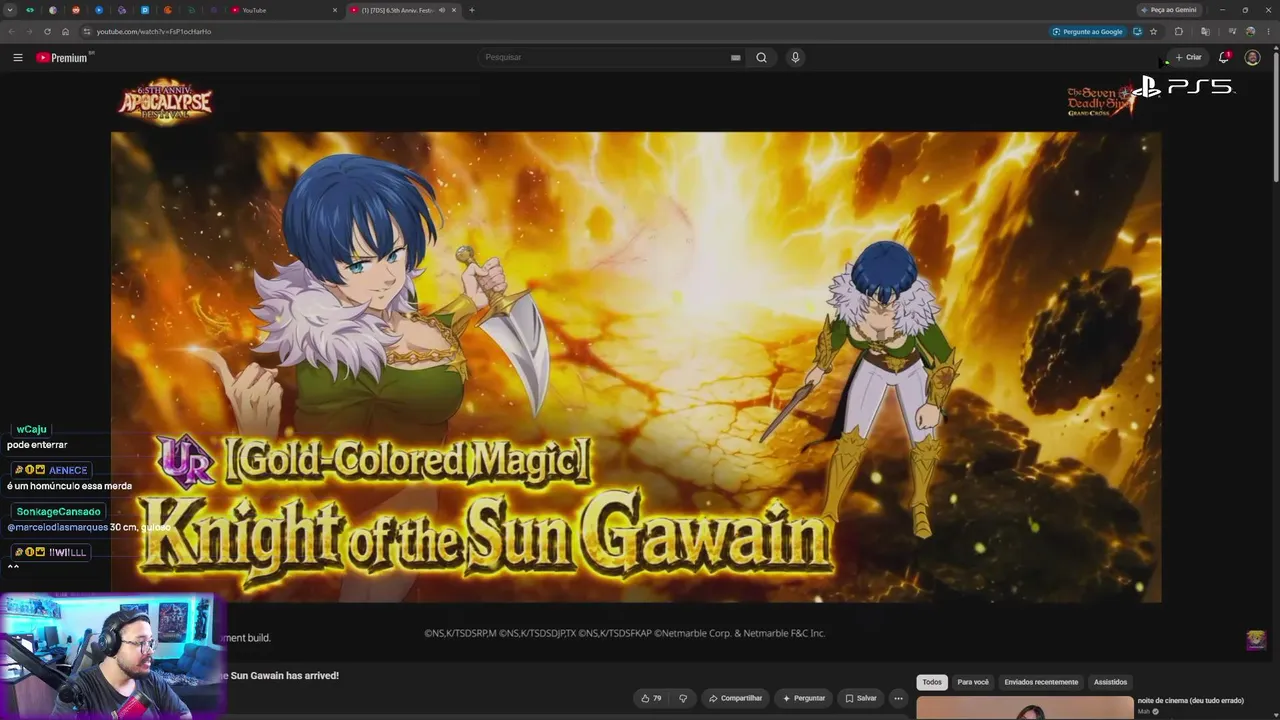1280x720 pixels.
Task: Open video titled noite de cinema
Action: 1191,701
